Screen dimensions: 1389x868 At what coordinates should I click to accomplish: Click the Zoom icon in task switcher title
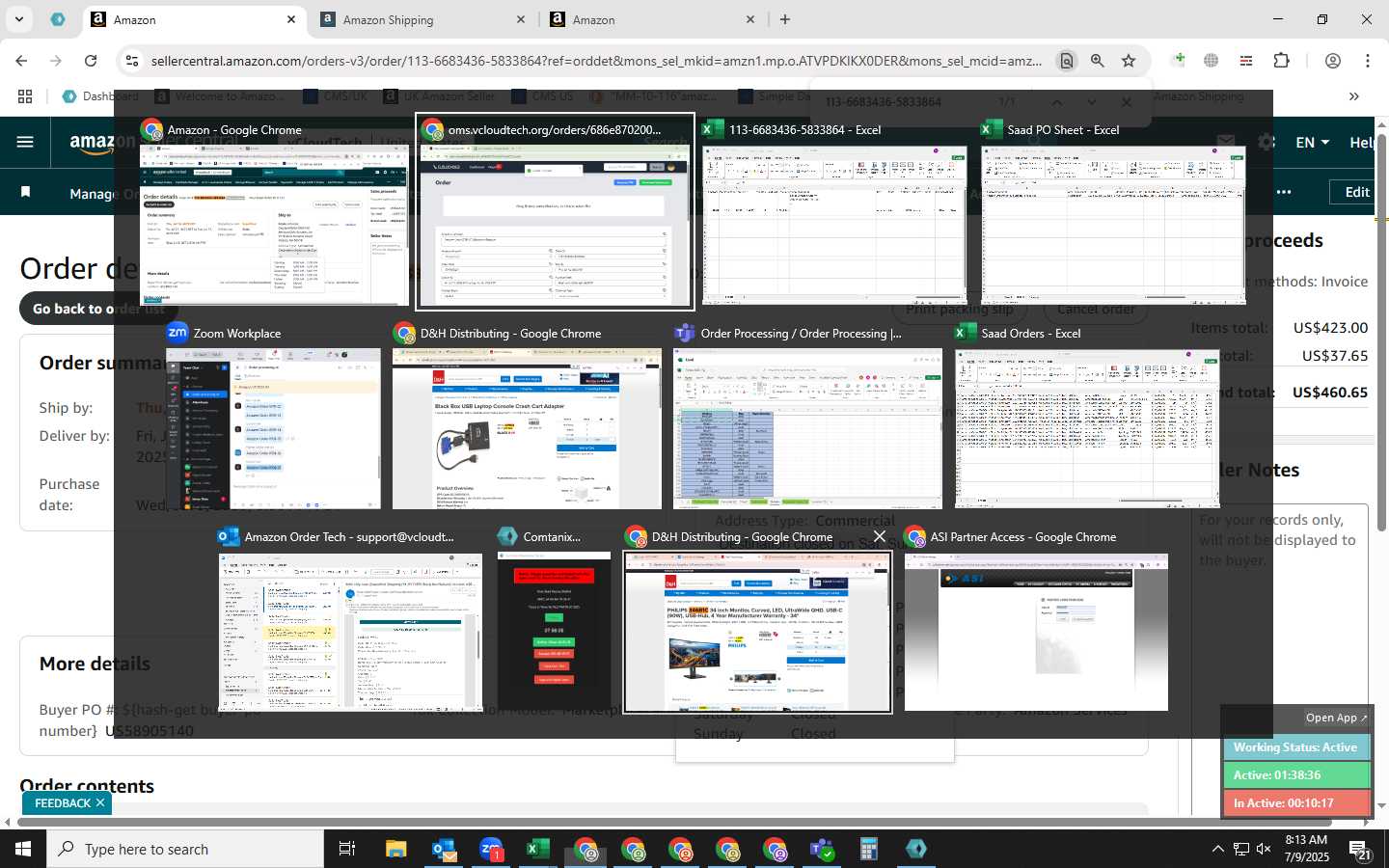[x=177, y=333]
